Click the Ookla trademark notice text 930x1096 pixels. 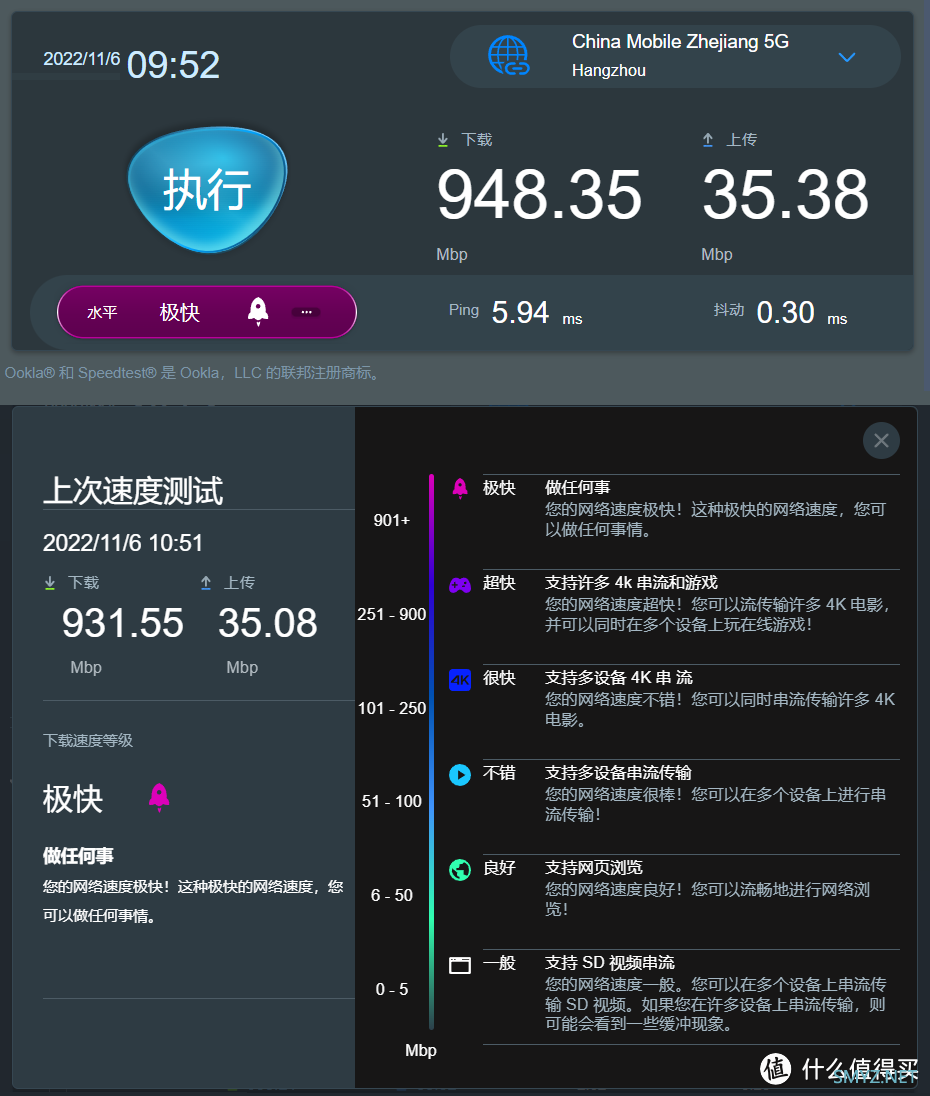pos(194,373)
